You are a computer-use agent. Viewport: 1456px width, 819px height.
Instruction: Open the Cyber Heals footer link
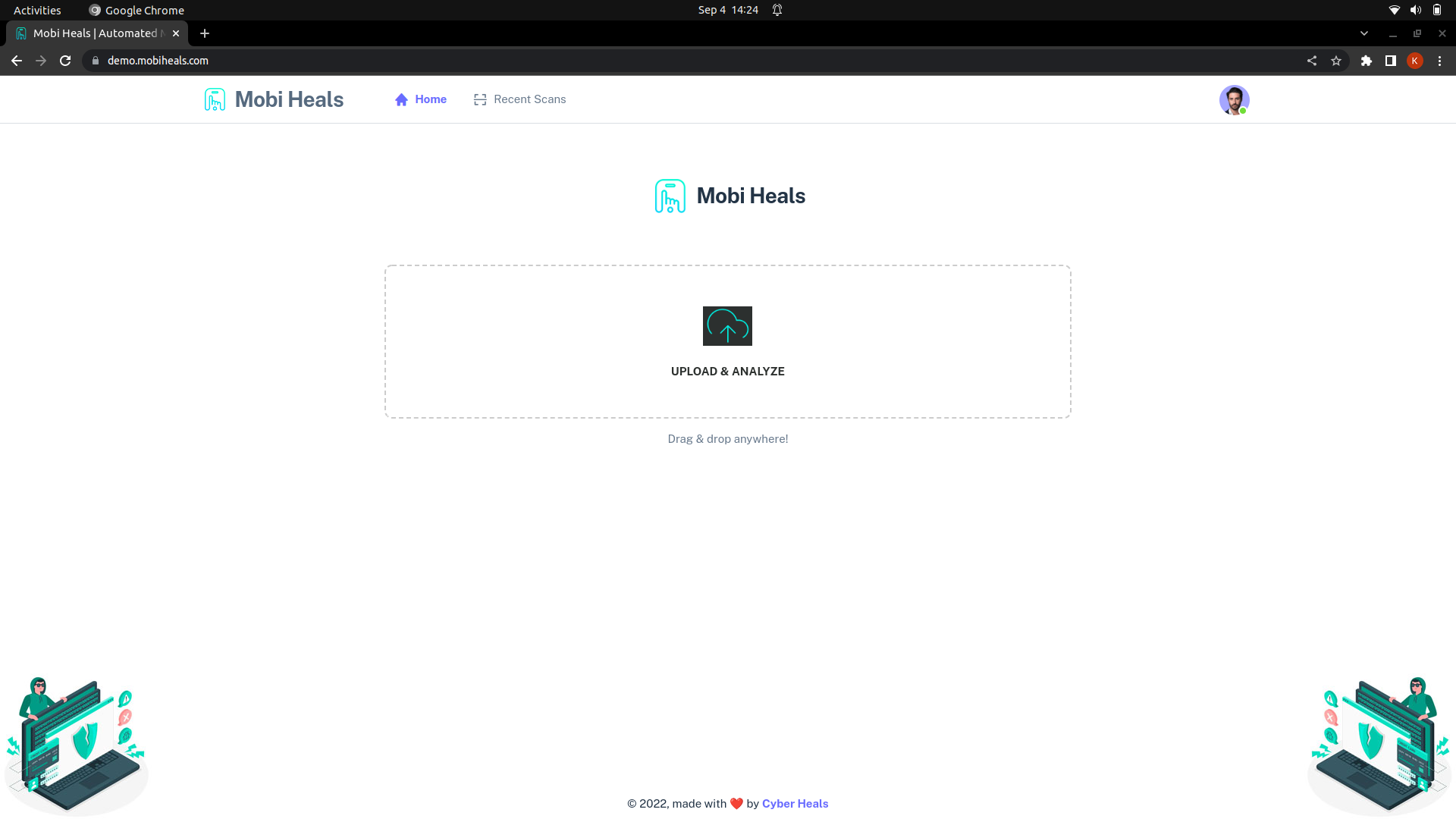tap(795, 804)
